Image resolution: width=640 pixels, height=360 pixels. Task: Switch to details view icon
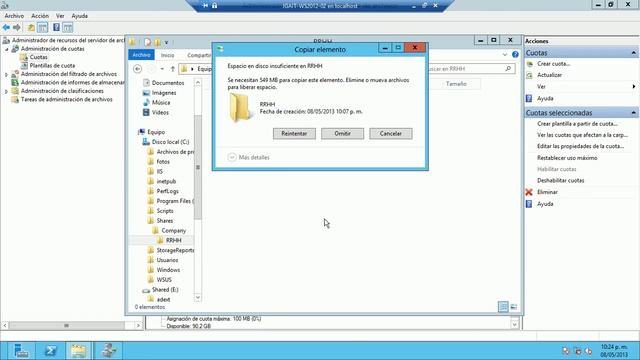coord(503,307)
